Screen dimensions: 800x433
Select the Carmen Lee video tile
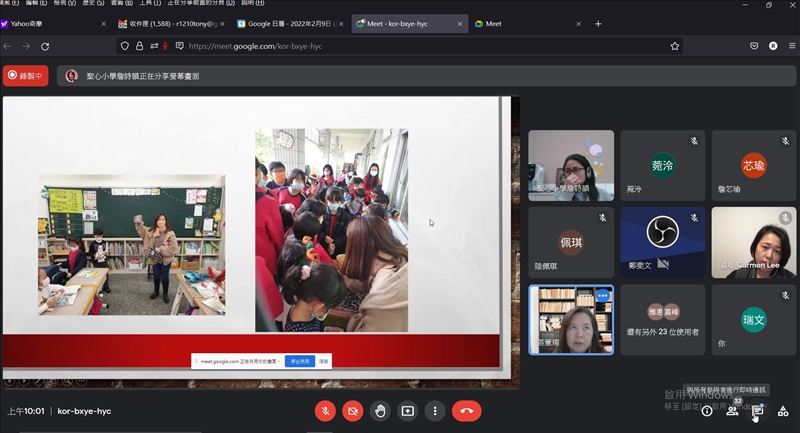(x=753, y=242)
